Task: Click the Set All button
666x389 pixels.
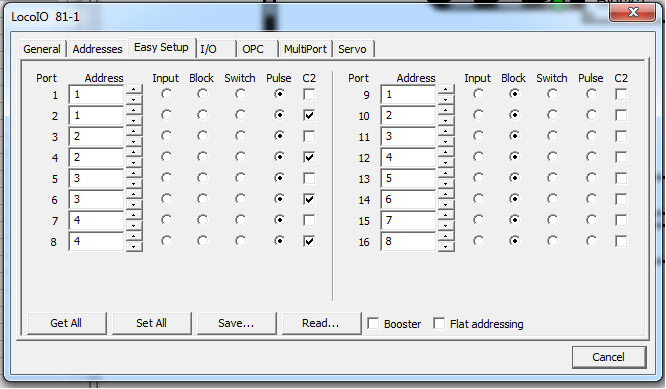Action: (x=152, y=323)
